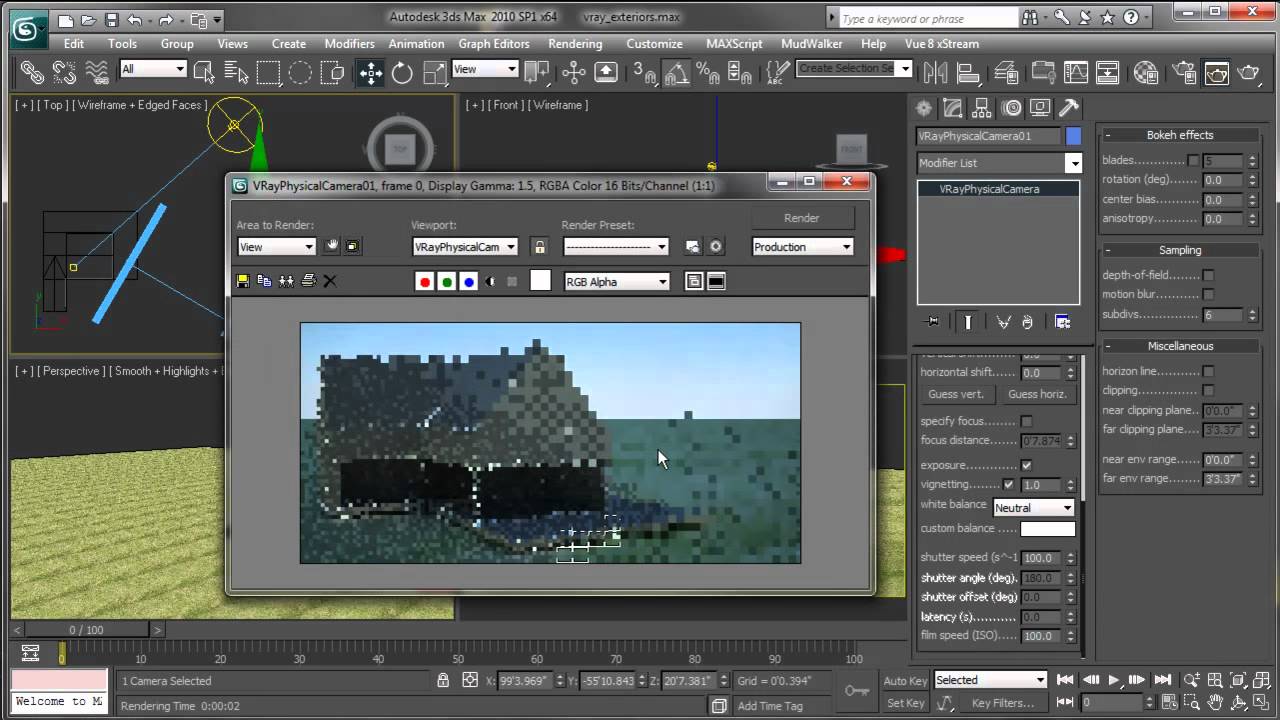The width and height of the screenshot is (1280, 720).
Task: Save image in render frame window
Action: (x=243, y=281)
